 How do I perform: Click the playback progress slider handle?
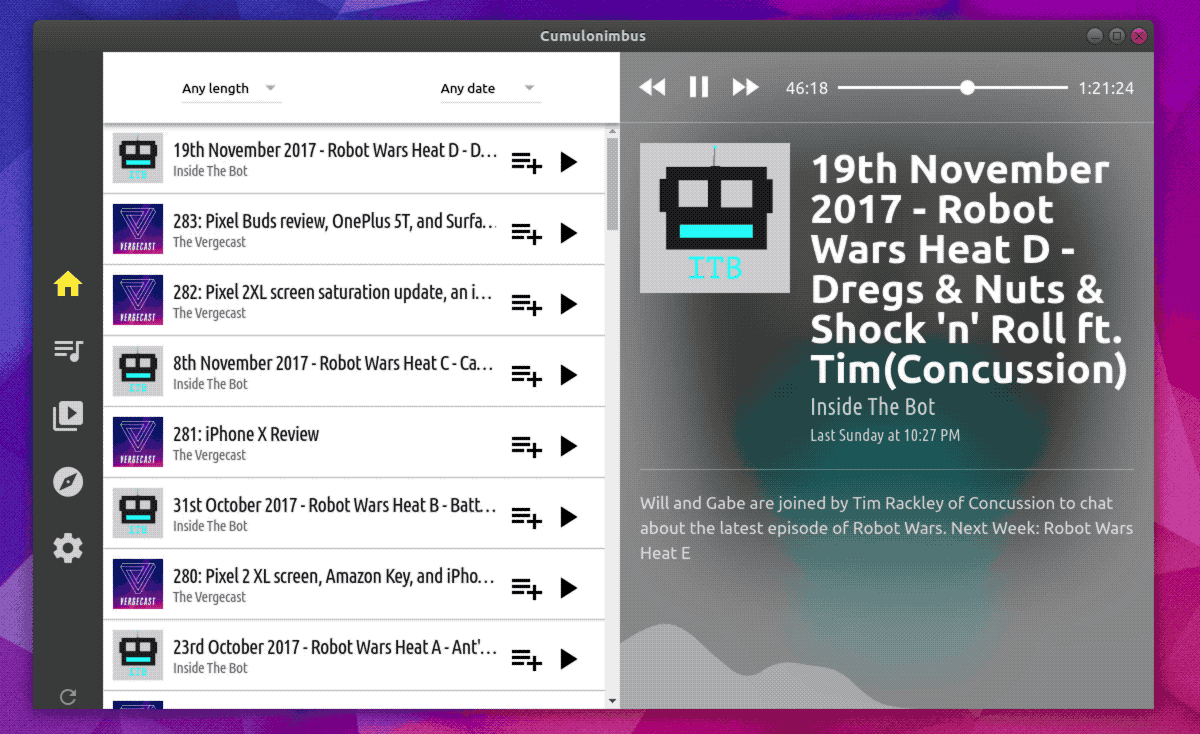[x=967, y=88]
